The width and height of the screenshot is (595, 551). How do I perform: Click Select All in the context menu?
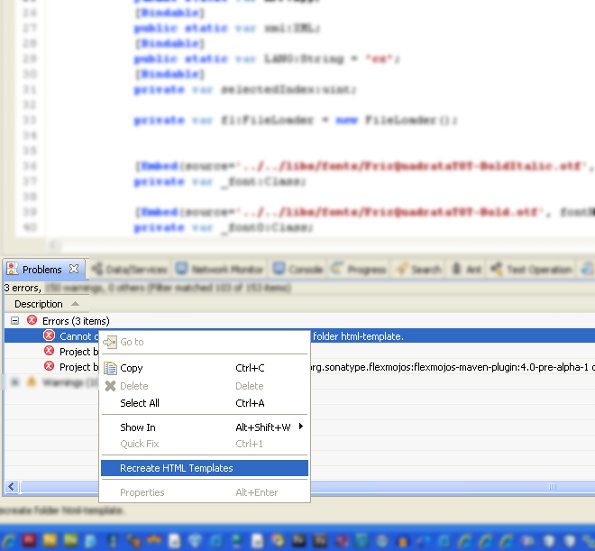click(204, 403)
